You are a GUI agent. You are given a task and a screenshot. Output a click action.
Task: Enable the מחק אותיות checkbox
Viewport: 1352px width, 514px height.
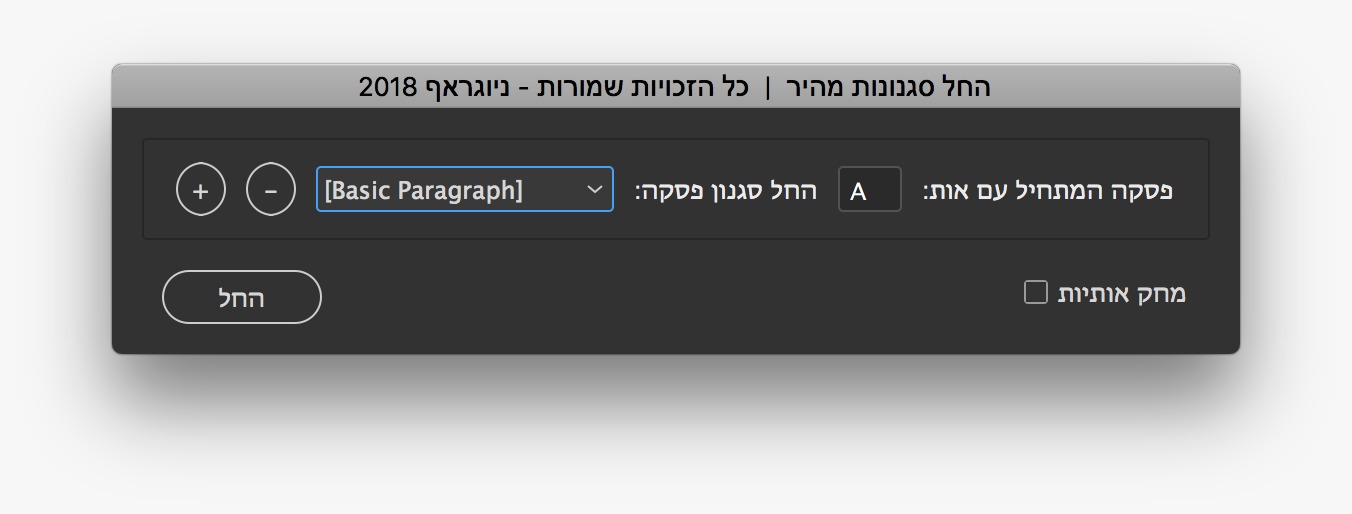pyautogui.click(x=1036, y=292)
